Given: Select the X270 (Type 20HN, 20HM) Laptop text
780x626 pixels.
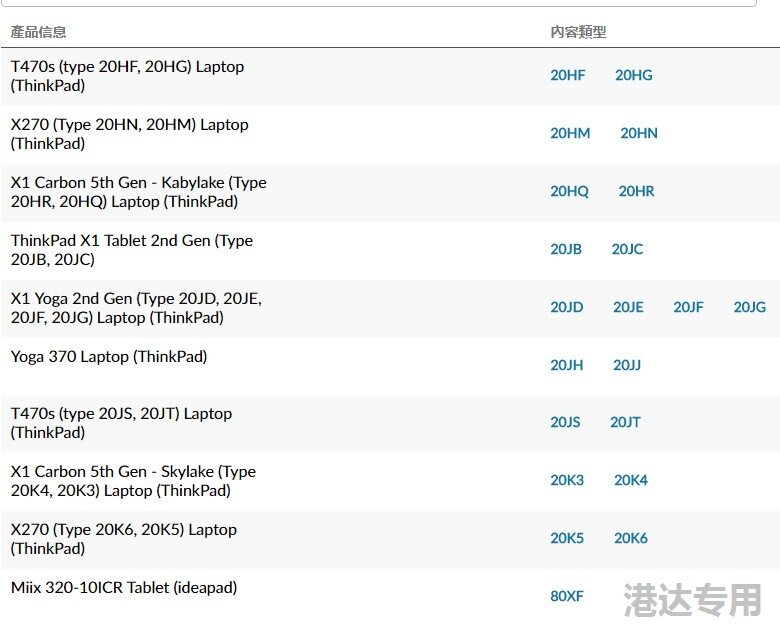Looking at the screenshot, I should (x=129, y=134).
